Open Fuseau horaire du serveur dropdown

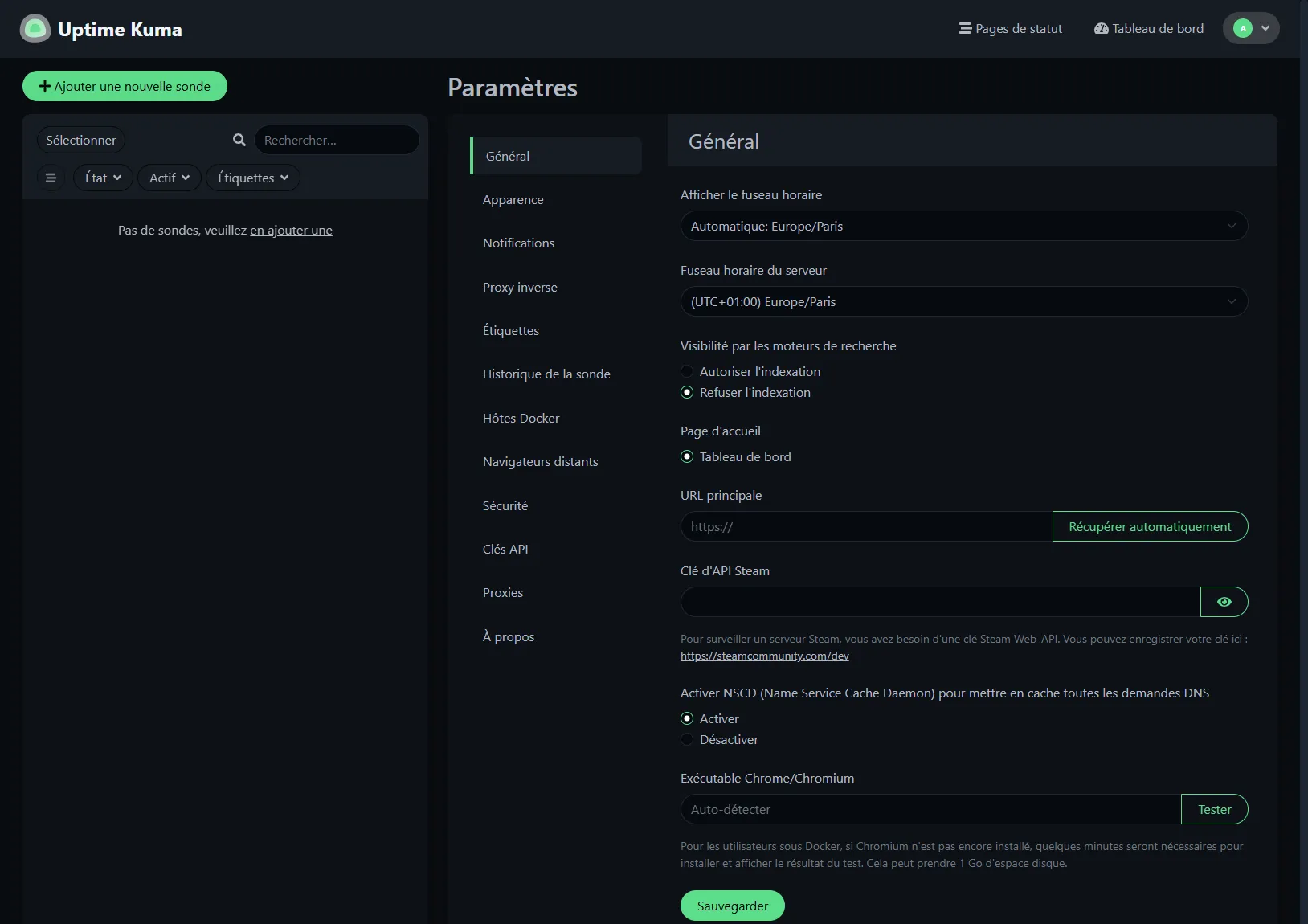click(x=963, y=301)
